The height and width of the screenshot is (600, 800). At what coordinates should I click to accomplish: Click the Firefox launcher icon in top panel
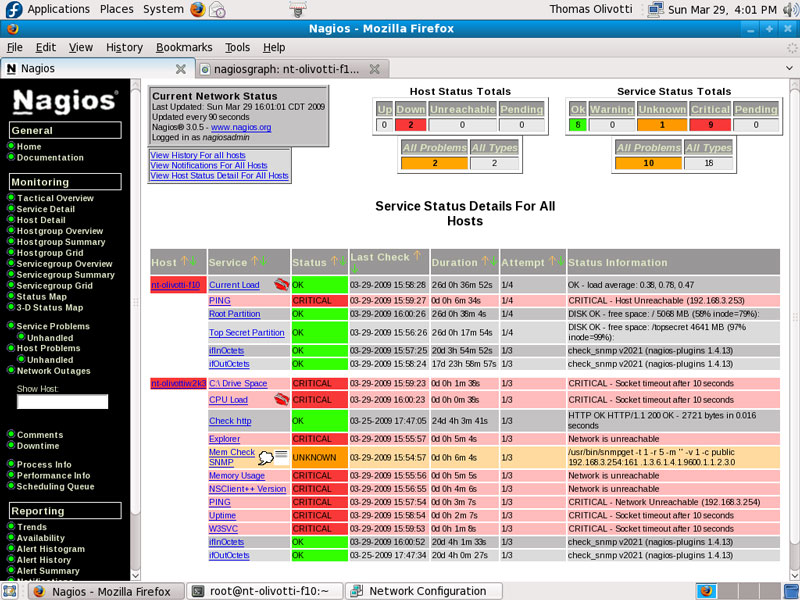tap(197, 9)
